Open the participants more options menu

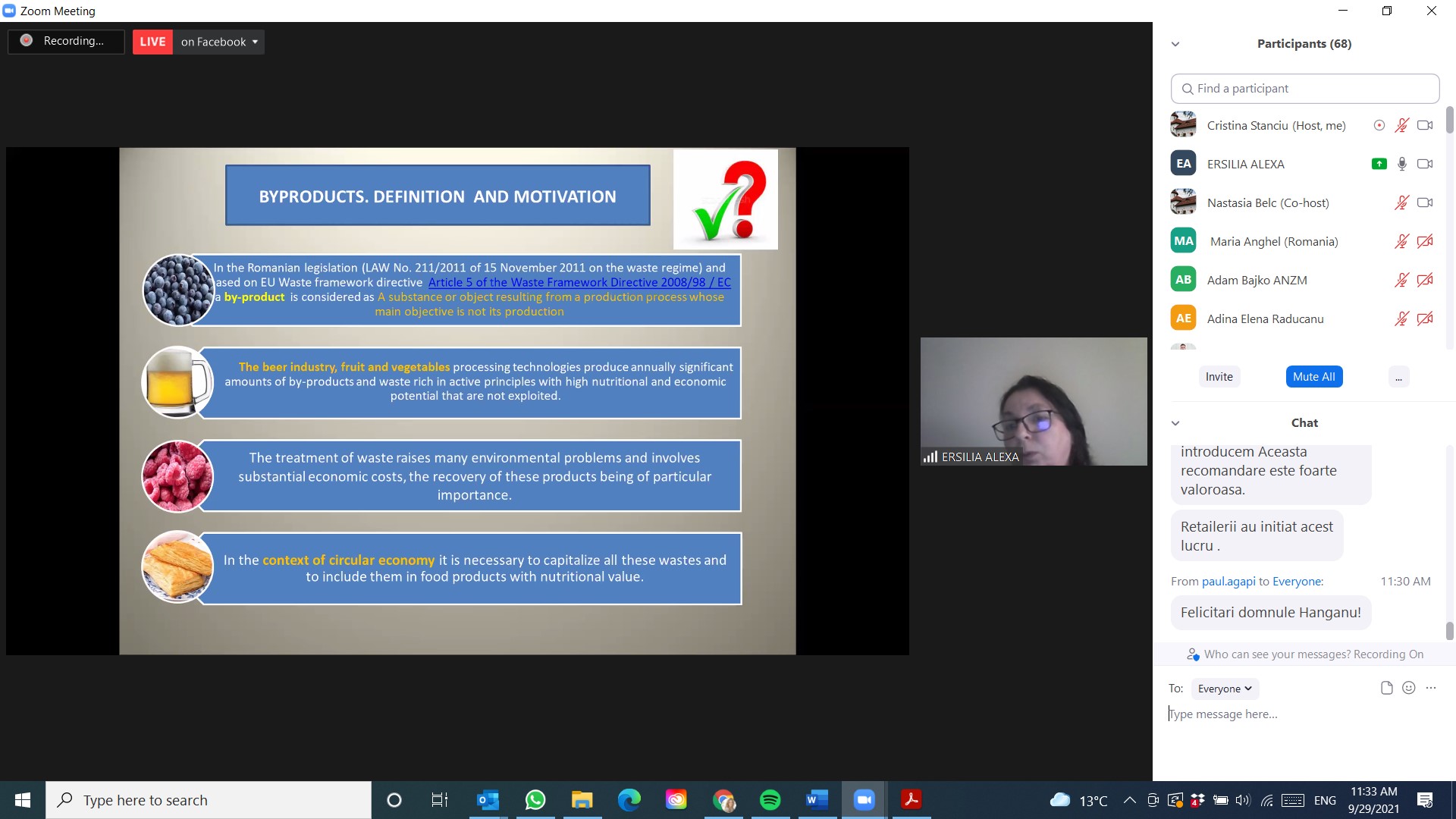pyautogui.click(x=1398, y=377)
